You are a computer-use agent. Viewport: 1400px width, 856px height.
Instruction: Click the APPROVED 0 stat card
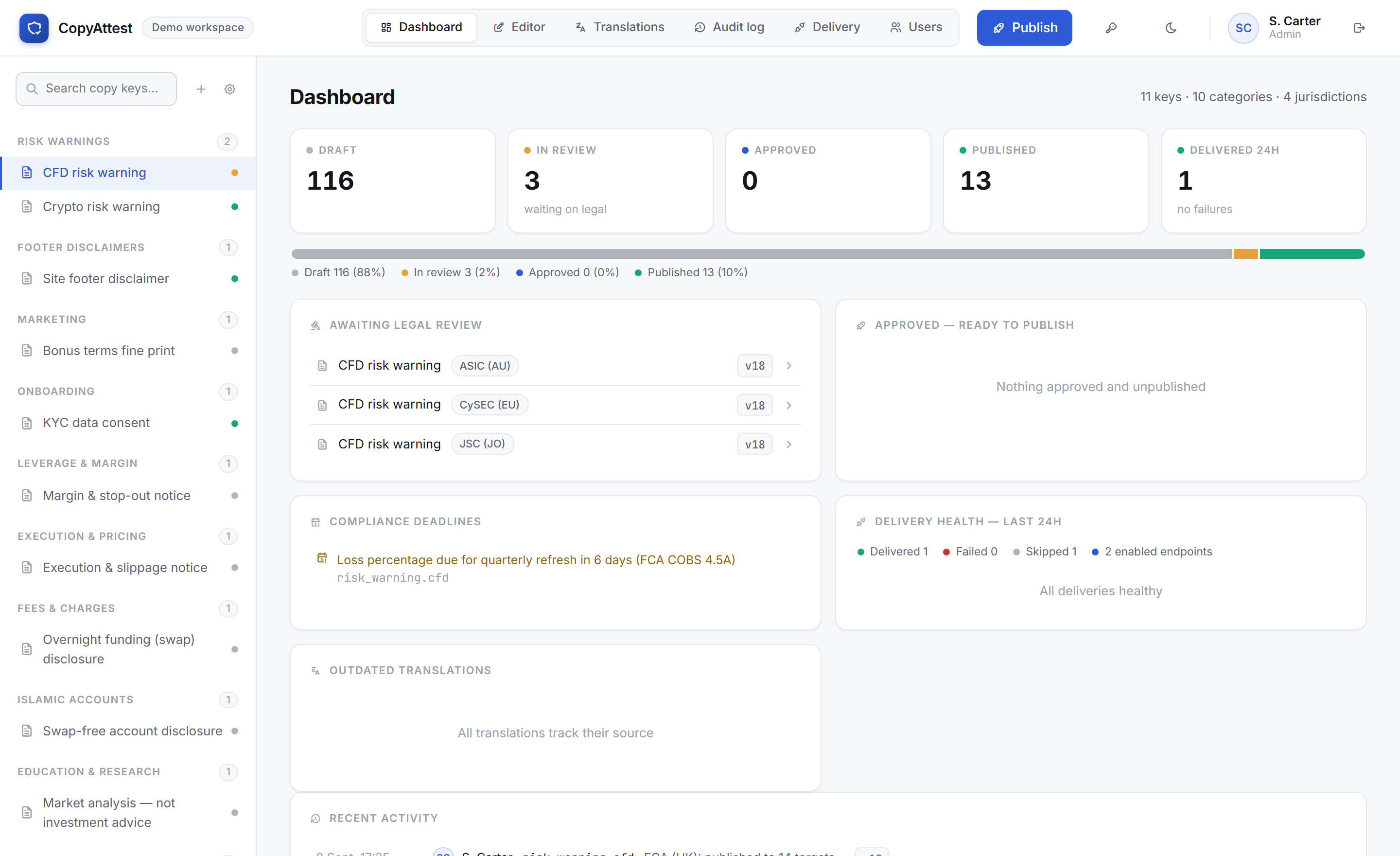[x=828, y=181]
